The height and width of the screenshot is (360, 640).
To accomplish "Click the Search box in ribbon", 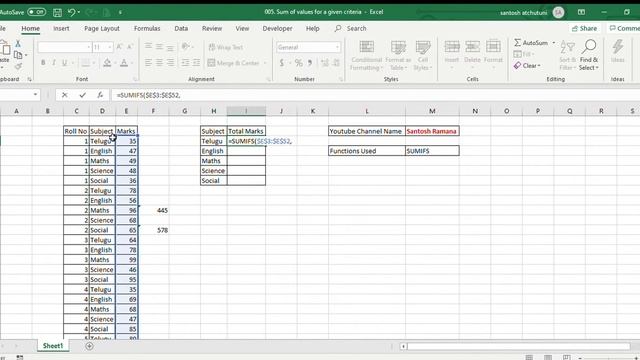I will [x=351, y=29].
